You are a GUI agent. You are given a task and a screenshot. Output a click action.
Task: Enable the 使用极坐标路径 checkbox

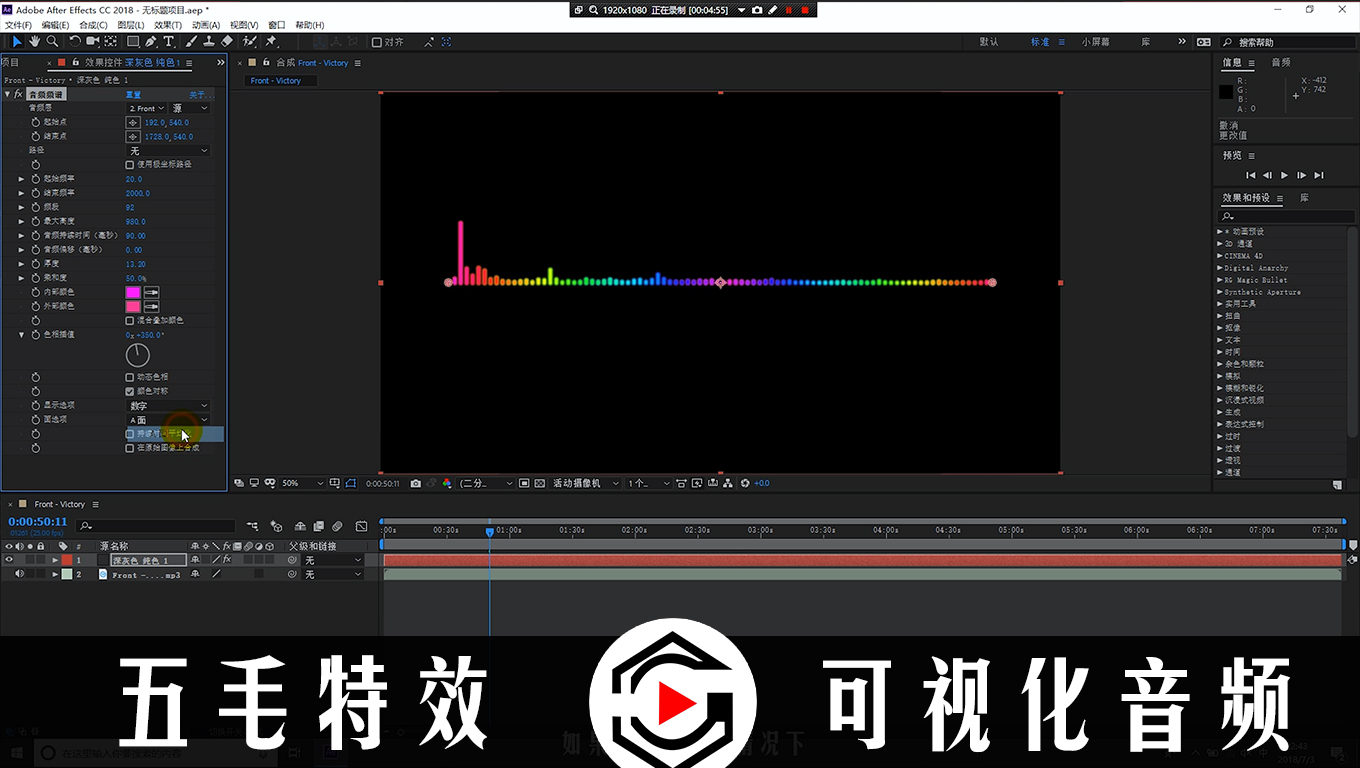(130, 164)
